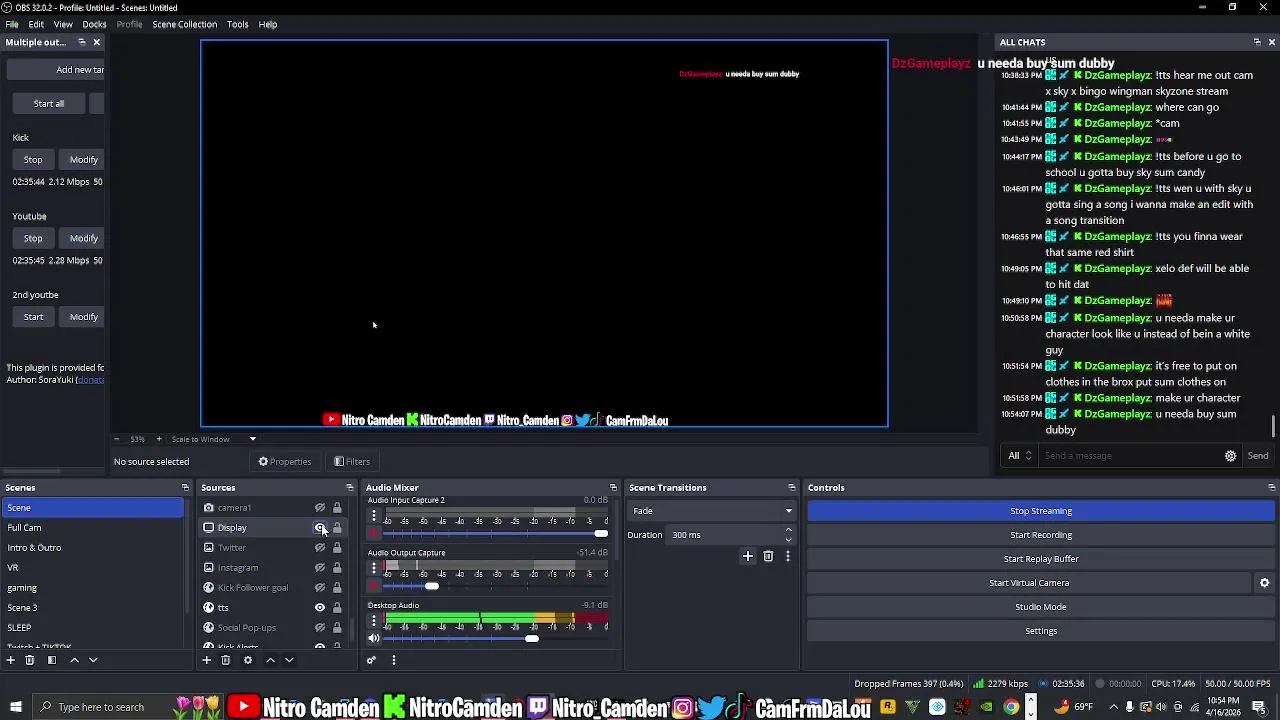Screen dimensions: 1280x720
Task: Show the camera1 source
Action: pos(320,508)
